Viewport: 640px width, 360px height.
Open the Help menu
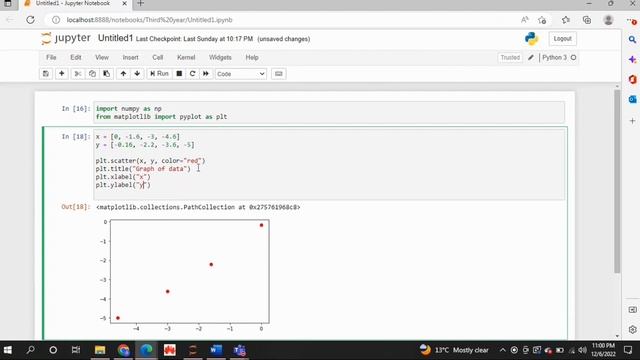point(252,58)
